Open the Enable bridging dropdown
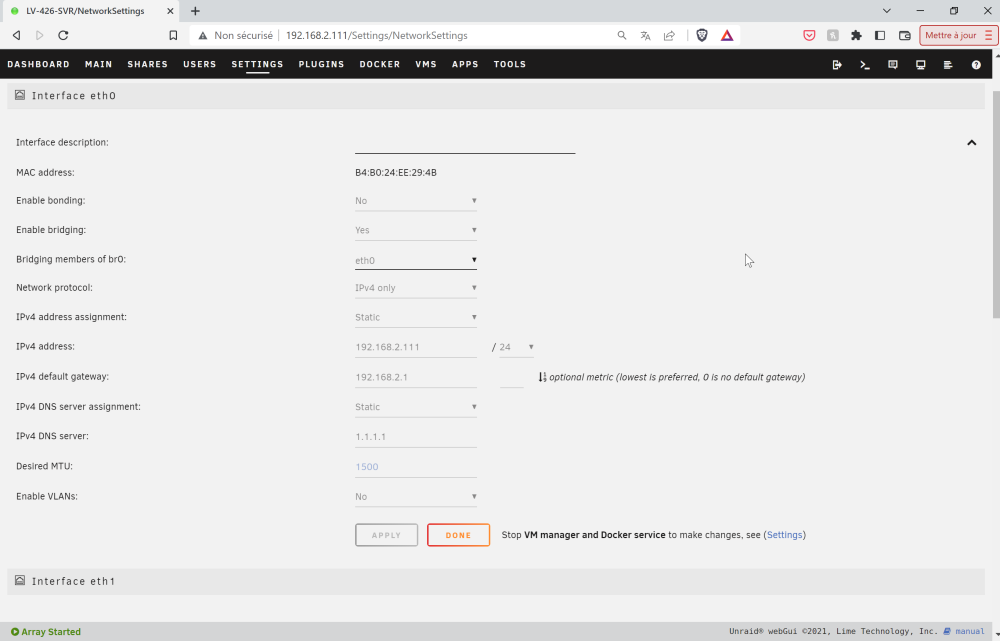 point(416,230)
